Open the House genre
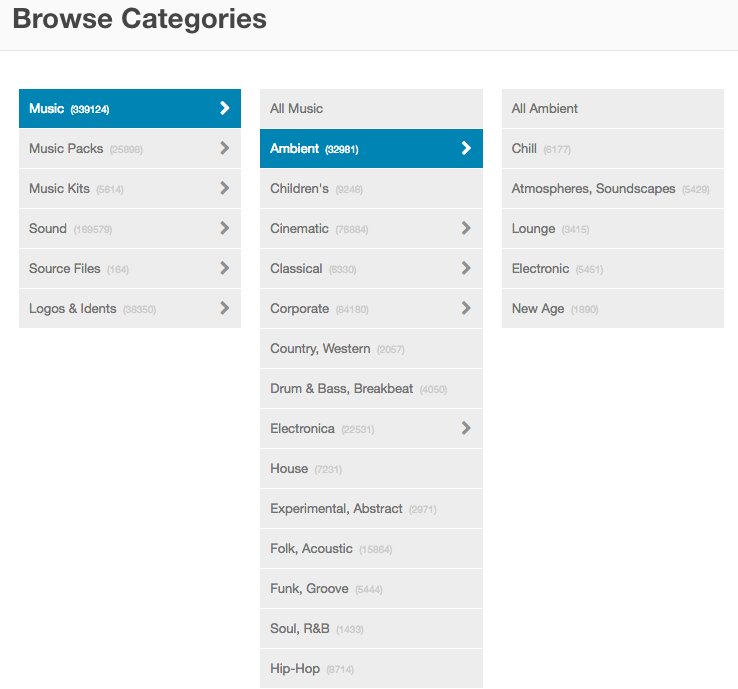 click(x=371, y=468)
